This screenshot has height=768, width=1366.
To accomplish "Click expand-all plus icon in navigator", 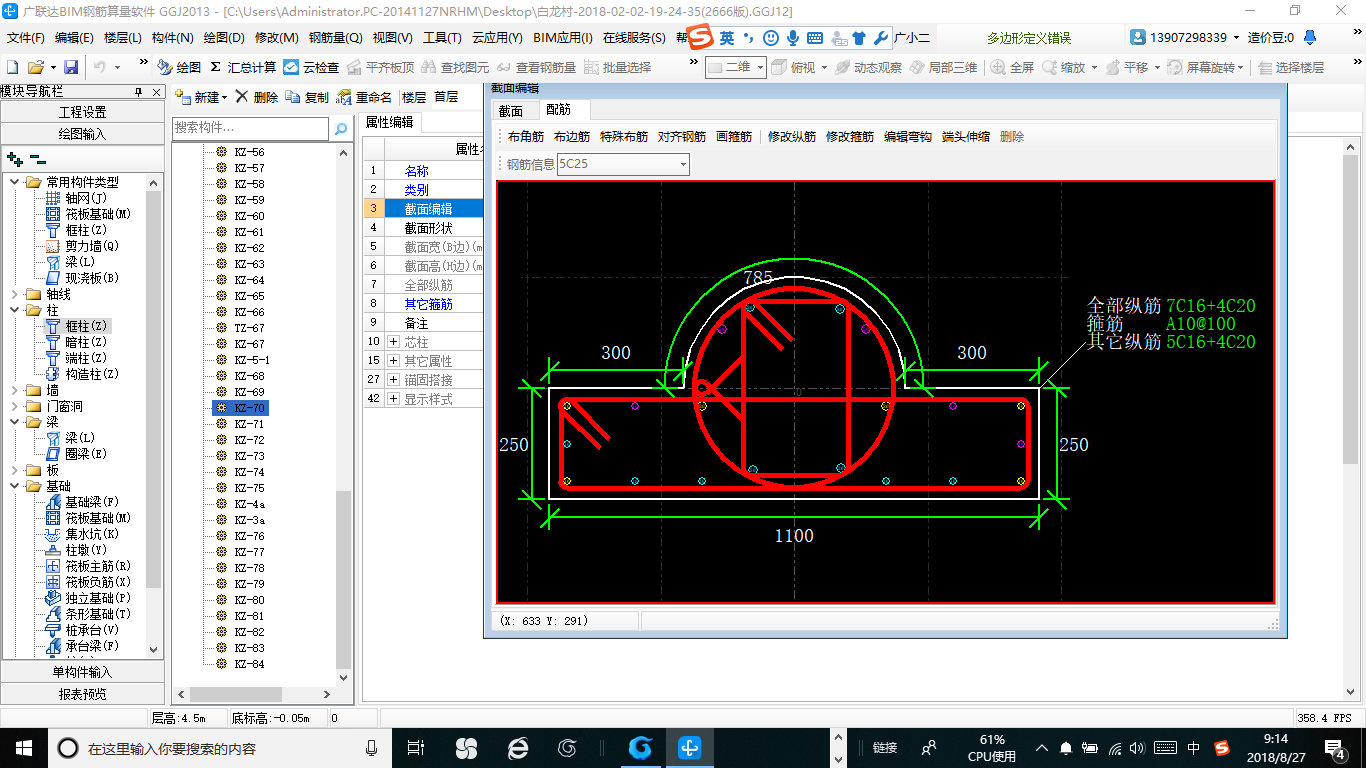I will click(x=15, y=159).
